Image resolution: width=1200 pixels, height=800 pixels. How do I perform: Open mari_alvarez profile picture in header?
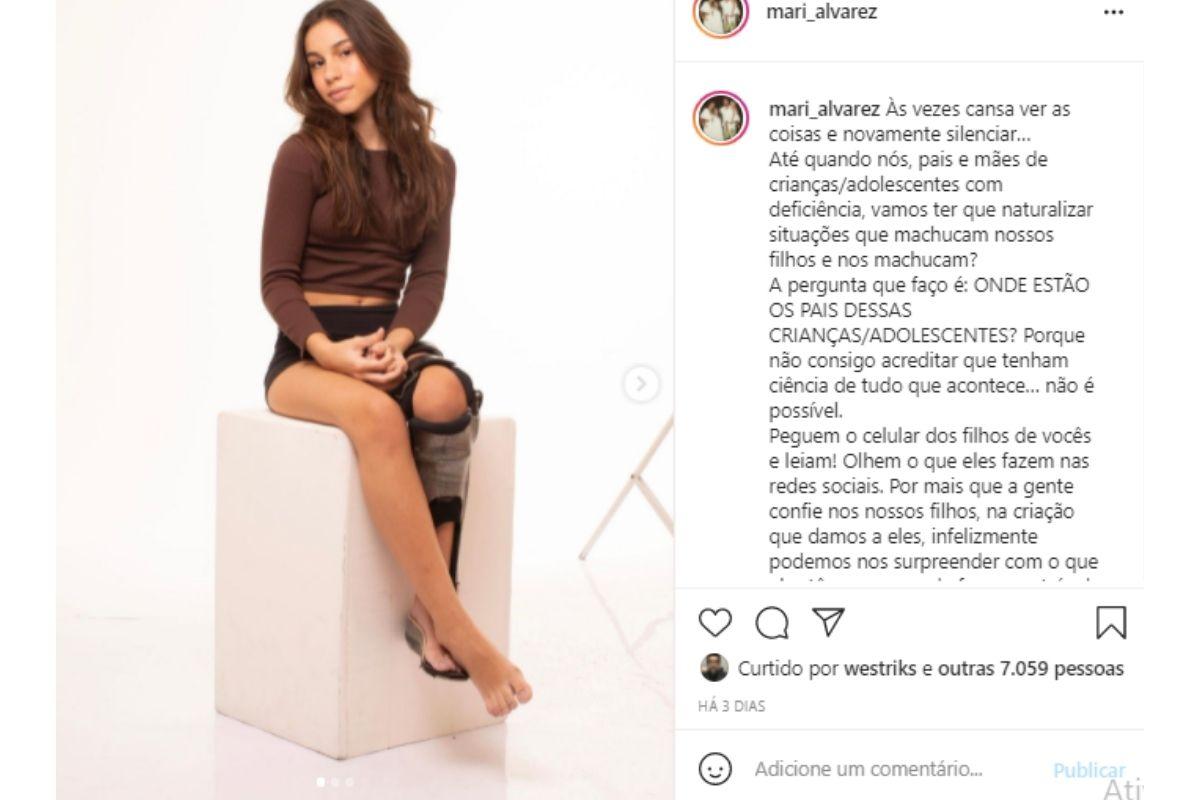pyautogui.click(x=720, y=14)
